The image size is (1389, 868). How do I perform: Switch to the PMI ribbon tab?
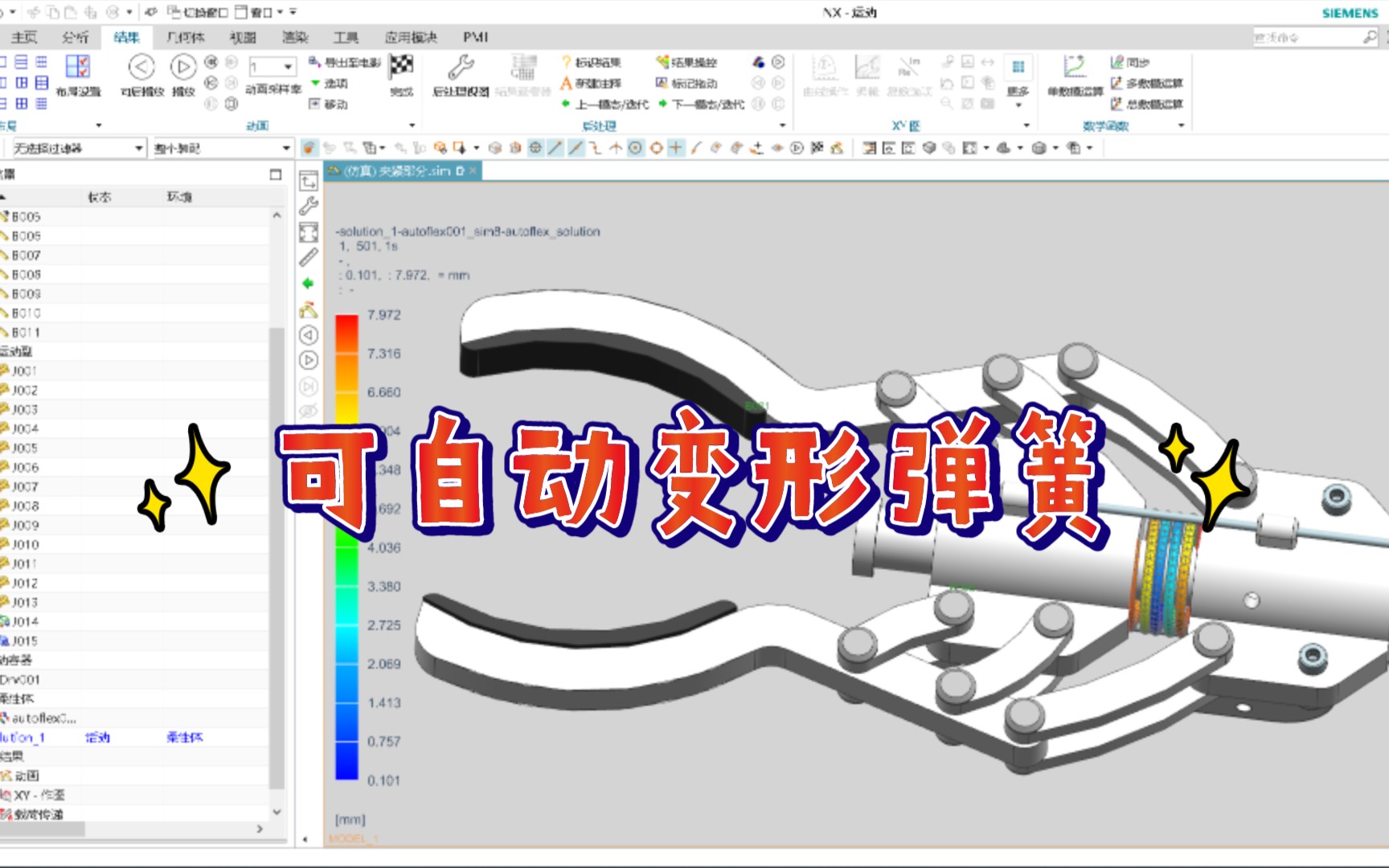click(x=474, y=37)
